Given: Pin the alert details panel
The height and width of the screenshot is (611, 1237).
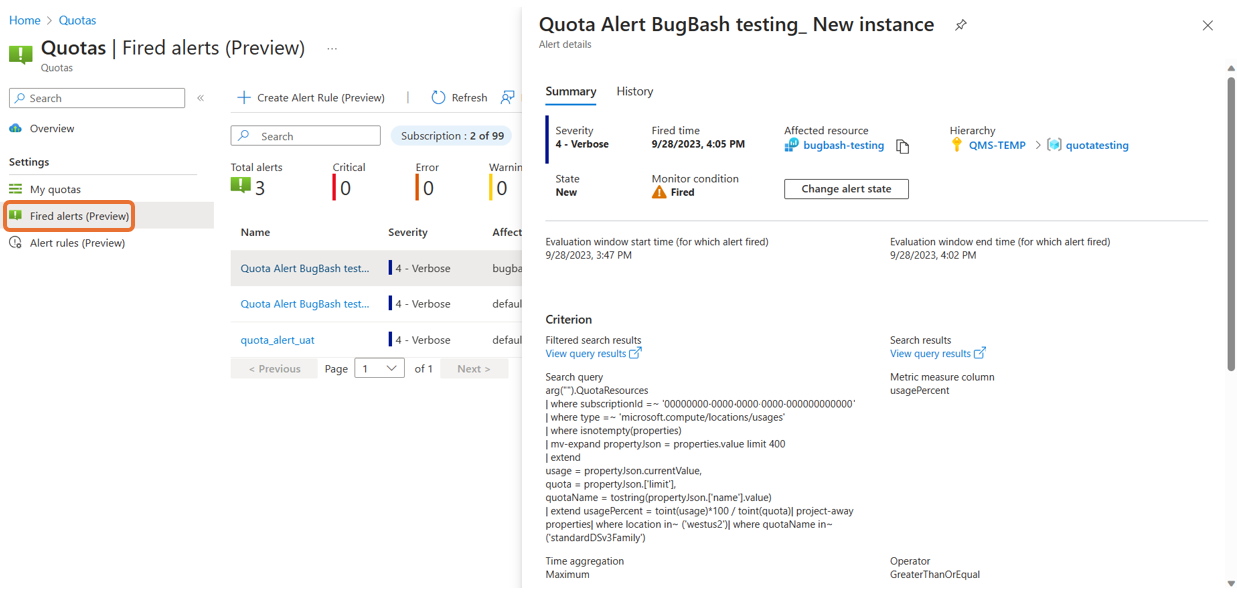Looking at the screenshot, I should 960,25.
